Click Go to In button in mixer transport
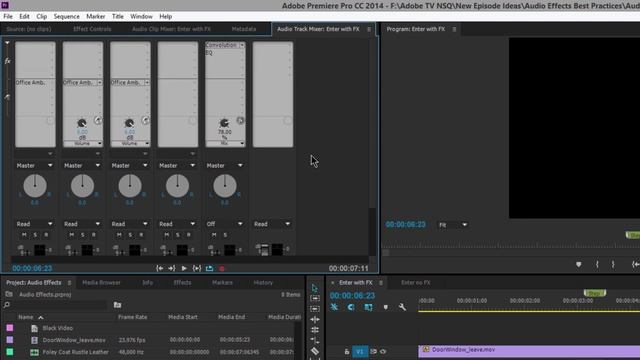Image resolution: width=640 pixels, height=360 pixels. coord(160,268)
